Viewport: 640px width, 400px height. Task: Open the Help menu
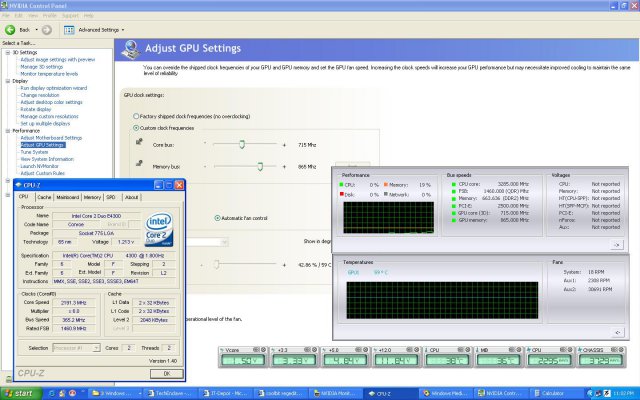(89, 16)
